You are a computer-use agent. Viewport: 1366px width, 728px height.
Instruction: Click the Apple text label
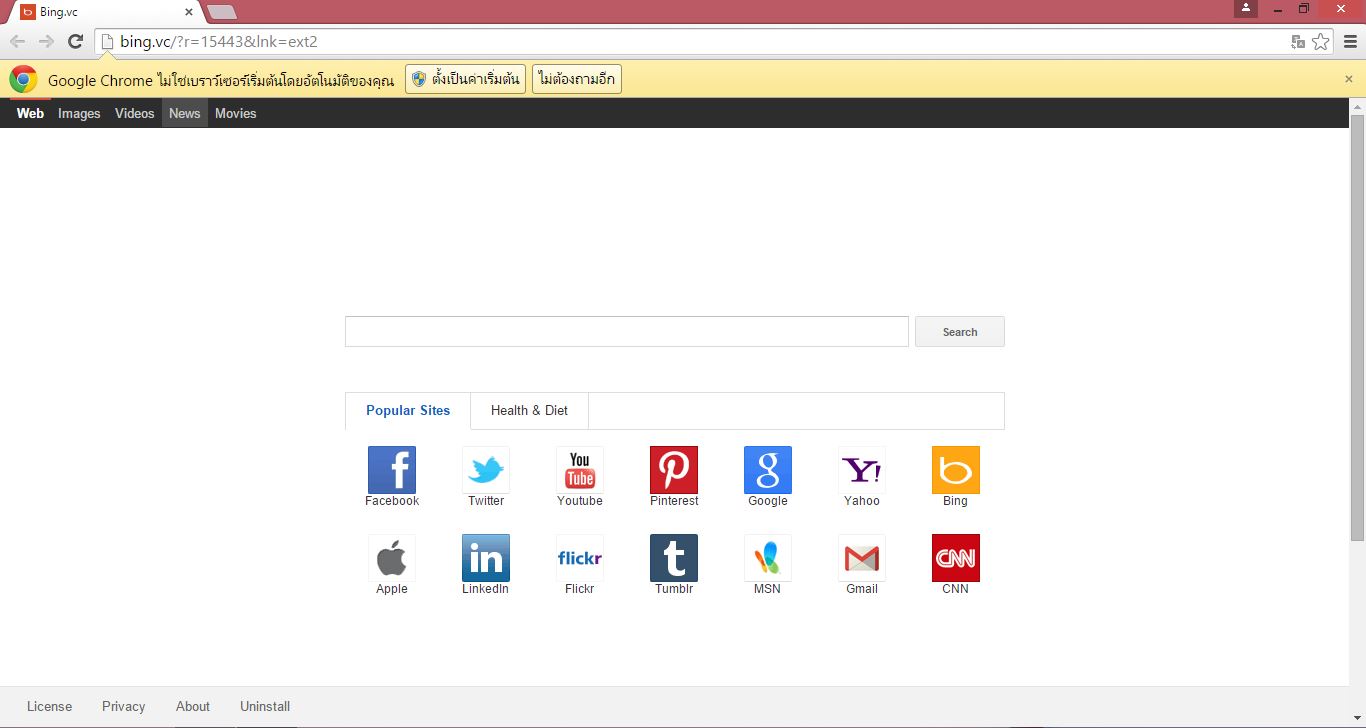point(392,589)
